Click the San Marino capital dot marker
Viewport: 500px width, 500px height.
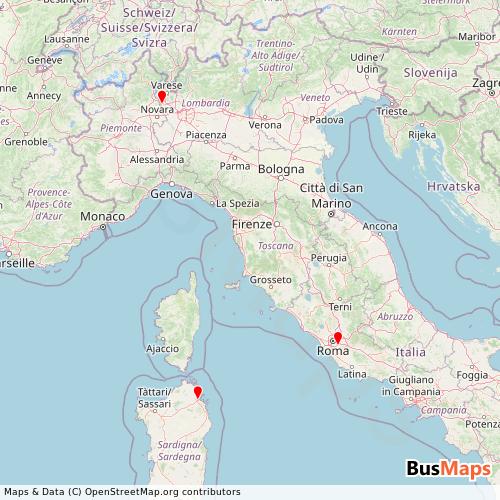(x=331, y=214)
